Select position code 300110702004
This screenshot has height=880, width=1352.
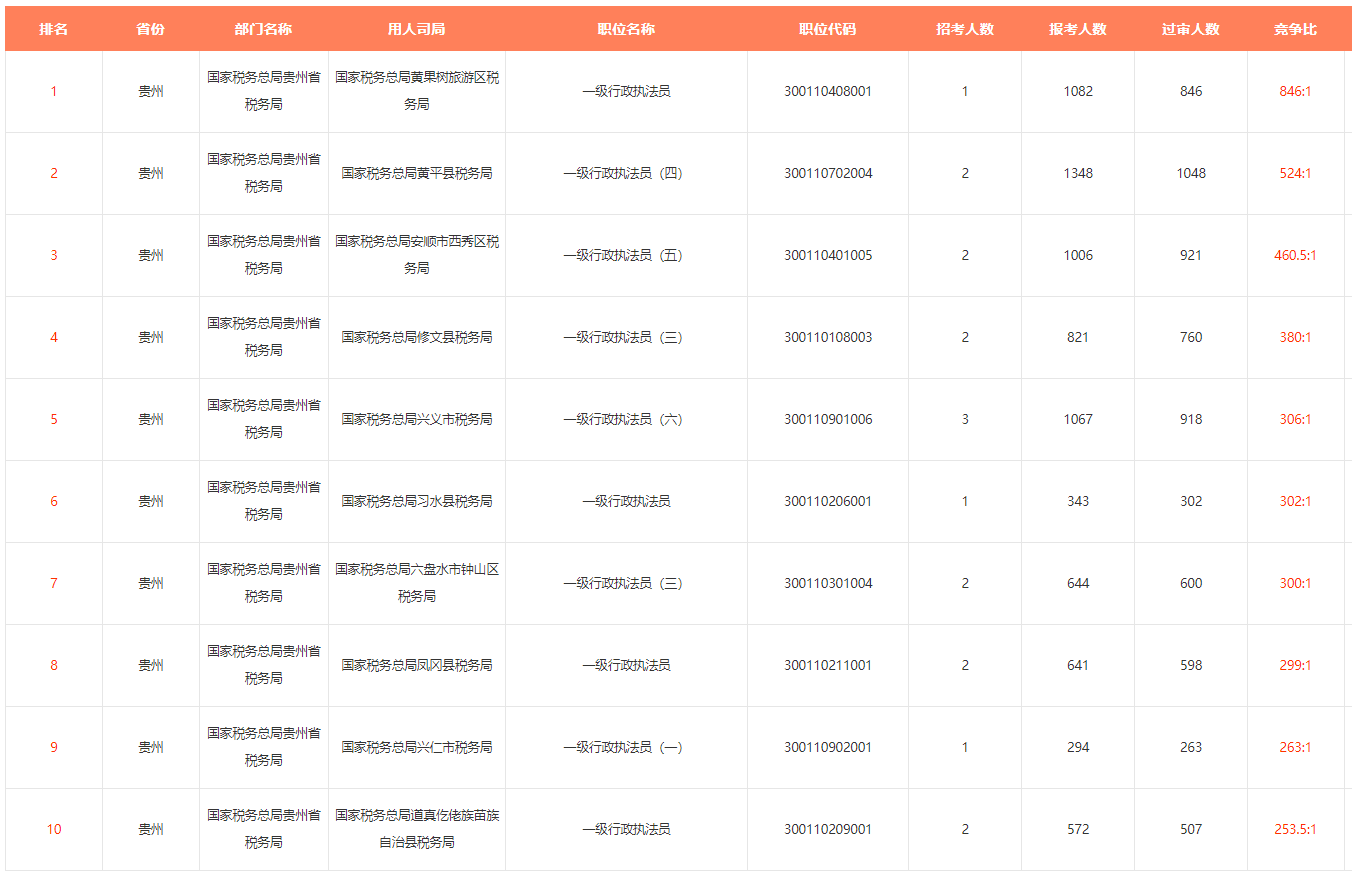(x=827, y=173)
